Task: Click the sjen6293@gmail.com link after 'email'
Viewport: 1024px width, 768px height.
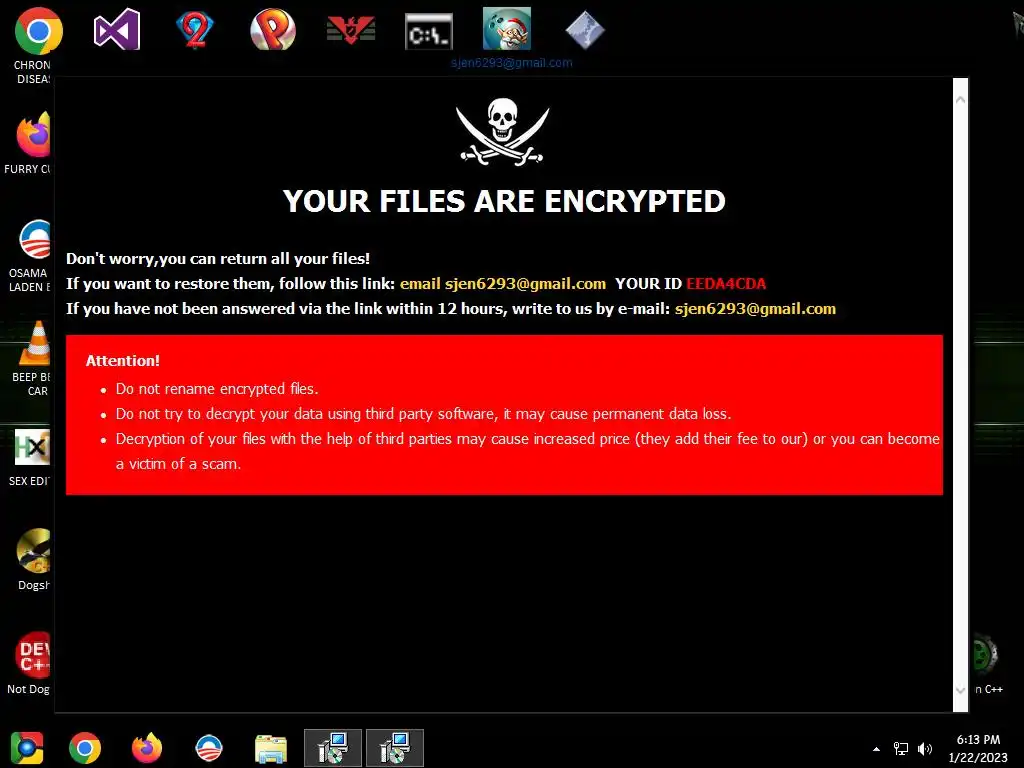Action: (x=526, y=284)
